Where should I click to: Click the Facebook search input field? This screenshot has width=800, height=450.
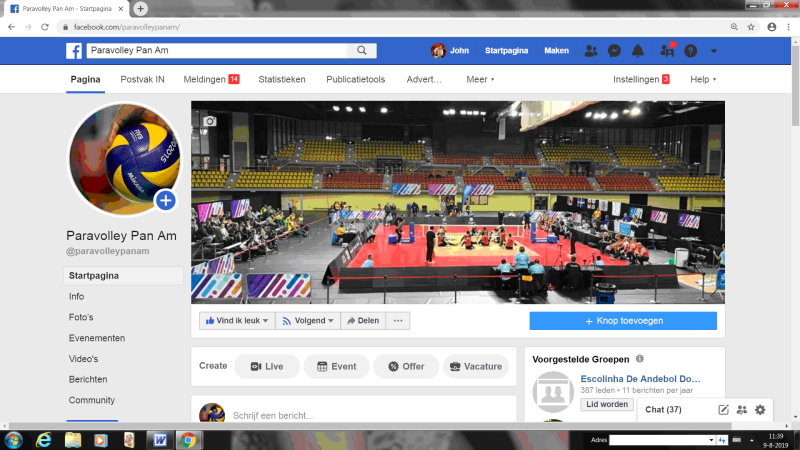pyautogui.click(x=217, y=51)
